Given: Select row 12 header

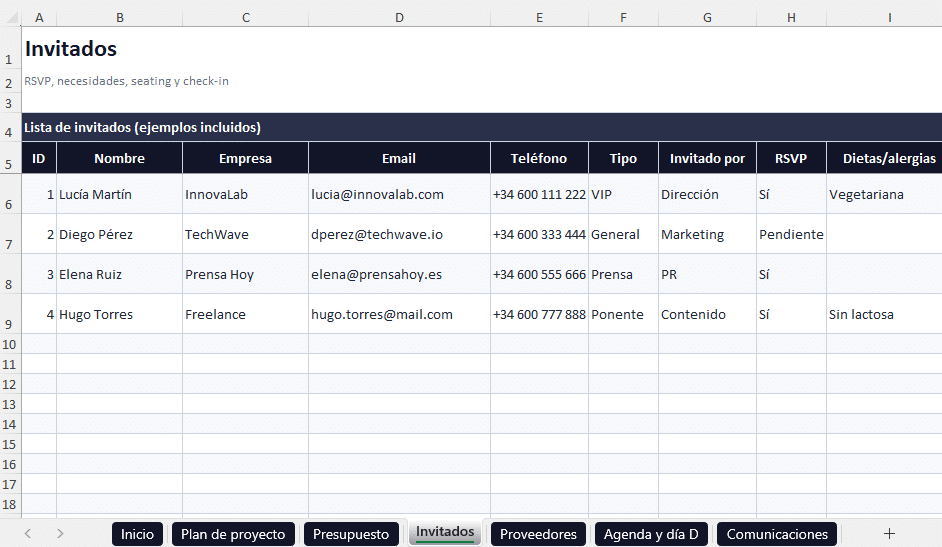Looking at the screenshot, I should [x=9, y=384].
